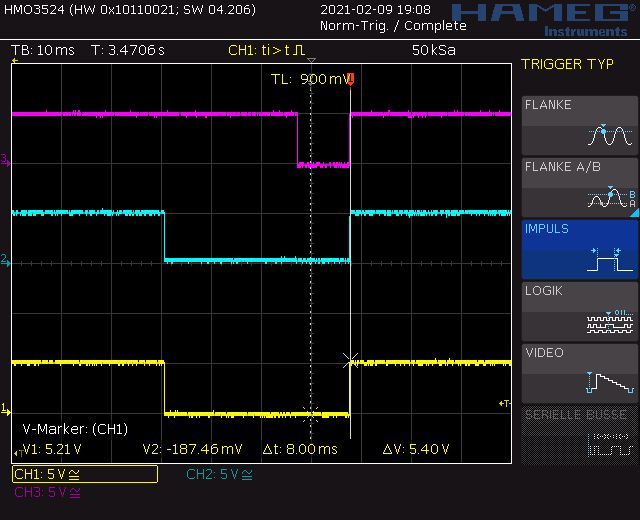Click the trigger level T marker at right edge
640x520 pixels.
click(x=505, y=403)
